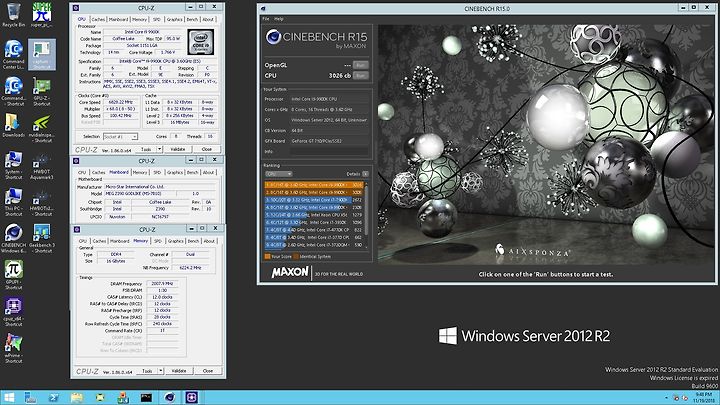This screenshot has height=405, width=720.
Task: Open the CINEBENCH Windows desktop shortcut
Action: click(13, 238)
